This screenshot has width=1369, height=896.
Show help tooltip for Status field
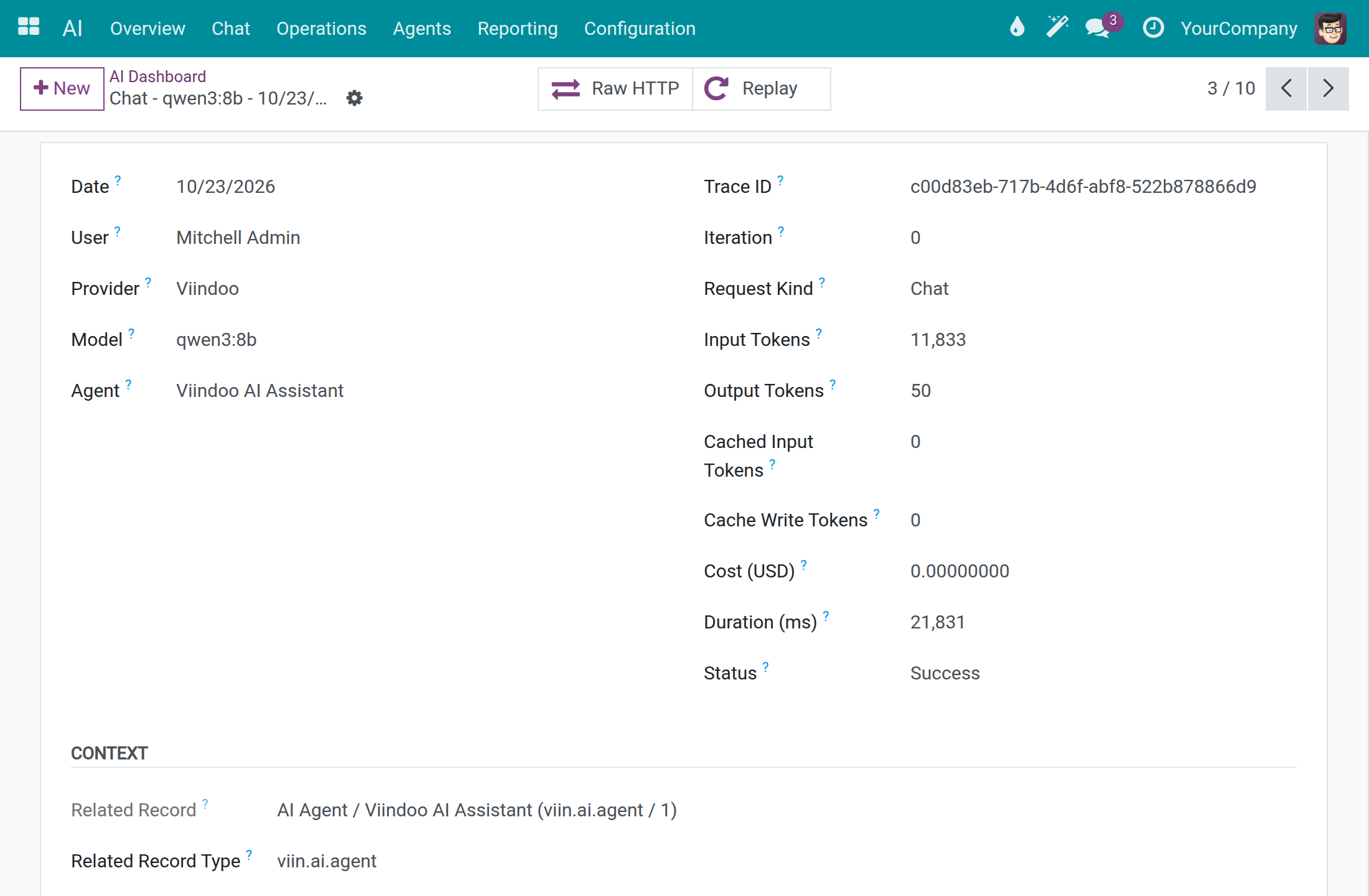(x=765, y=666)
